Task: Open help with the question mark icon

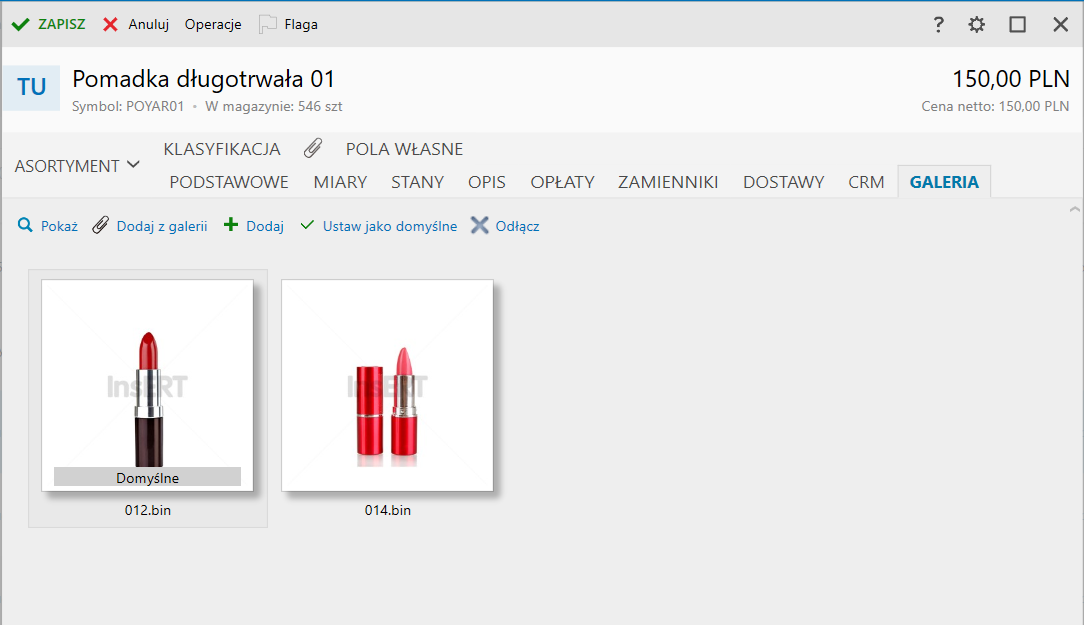Action: pyautogui.click(x=938, y=25)
